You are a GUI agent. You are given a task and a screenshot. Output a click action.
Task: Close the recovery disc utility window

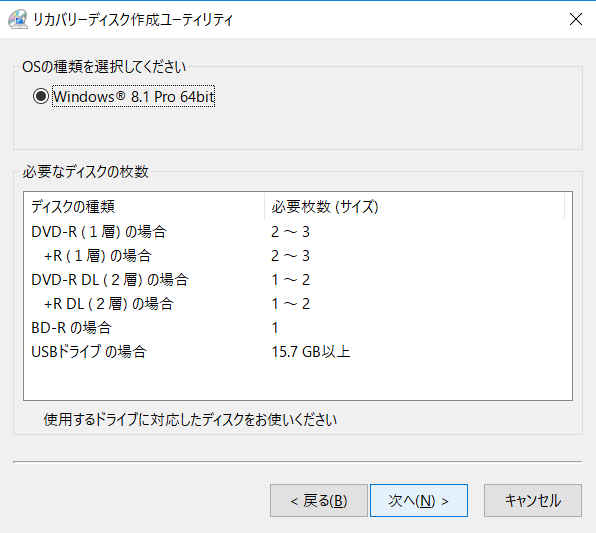pos(576,19)
